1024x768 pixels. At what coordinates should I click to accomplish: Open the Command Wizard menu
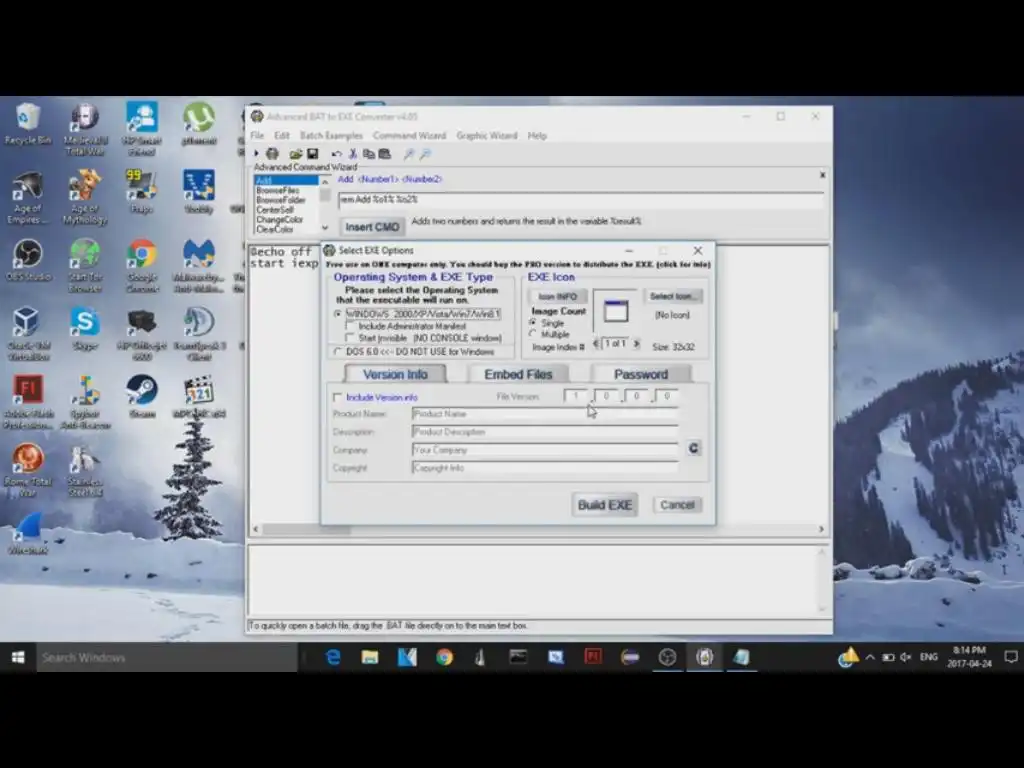pyautogui.click(x=409, y=135)
